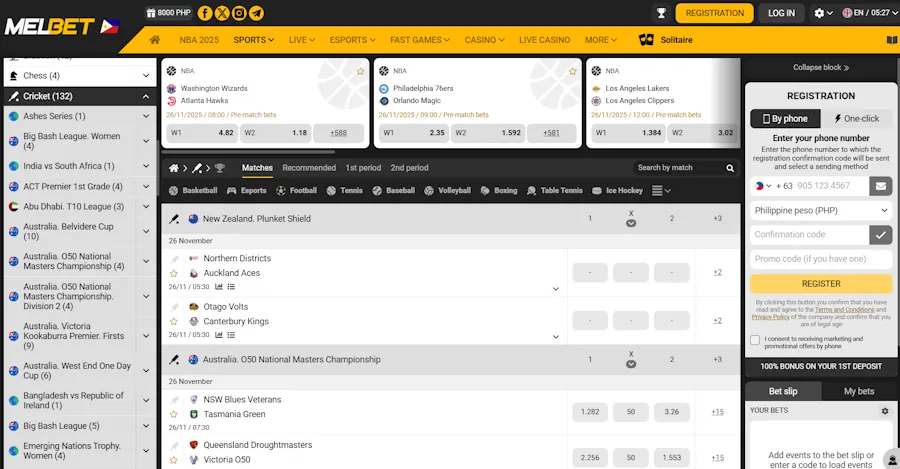Favorite the NSW Blues Veterans match star
The width and height of the screenshot is (900, 469).
[174, 414]
